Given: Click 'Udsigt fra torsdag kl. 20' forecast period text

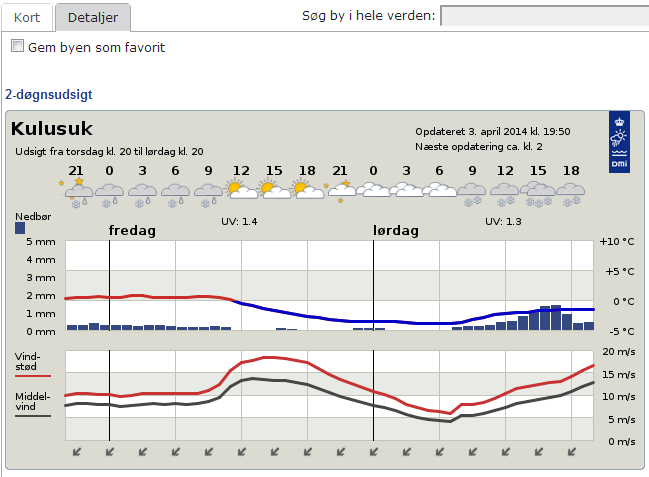Looking at the screenshot, I should 109,152.
